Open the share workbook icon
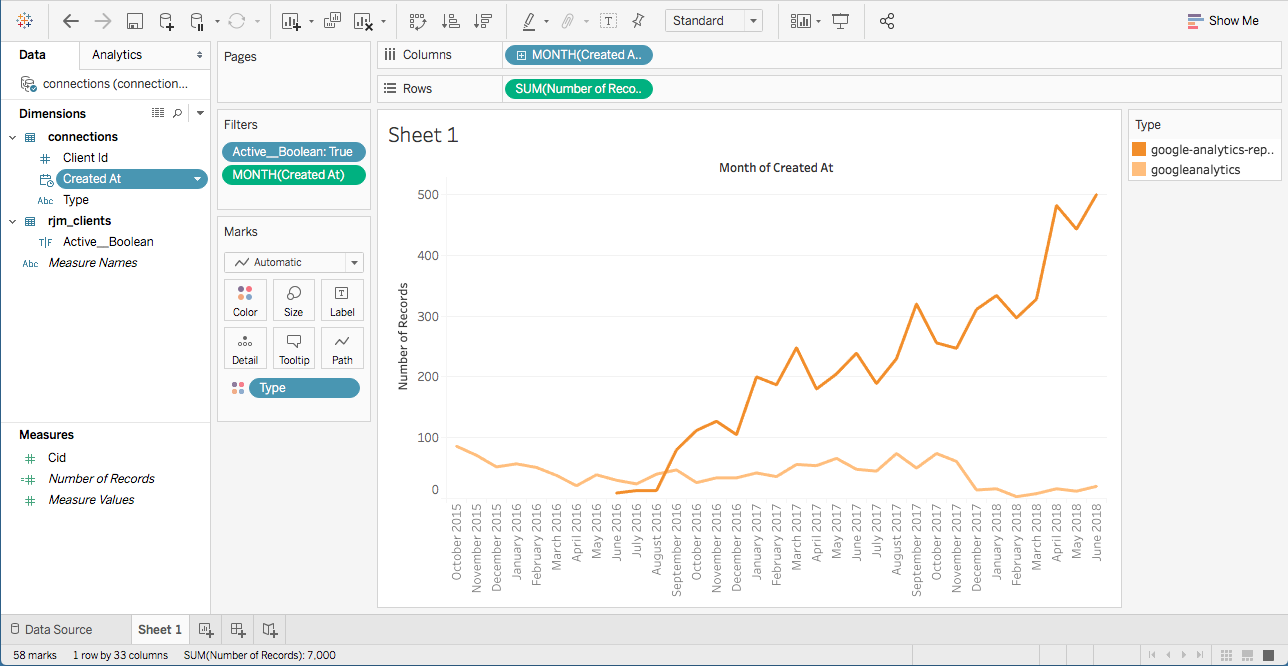The height and width of the screenshot is (666, 1288). coord(886,20)
